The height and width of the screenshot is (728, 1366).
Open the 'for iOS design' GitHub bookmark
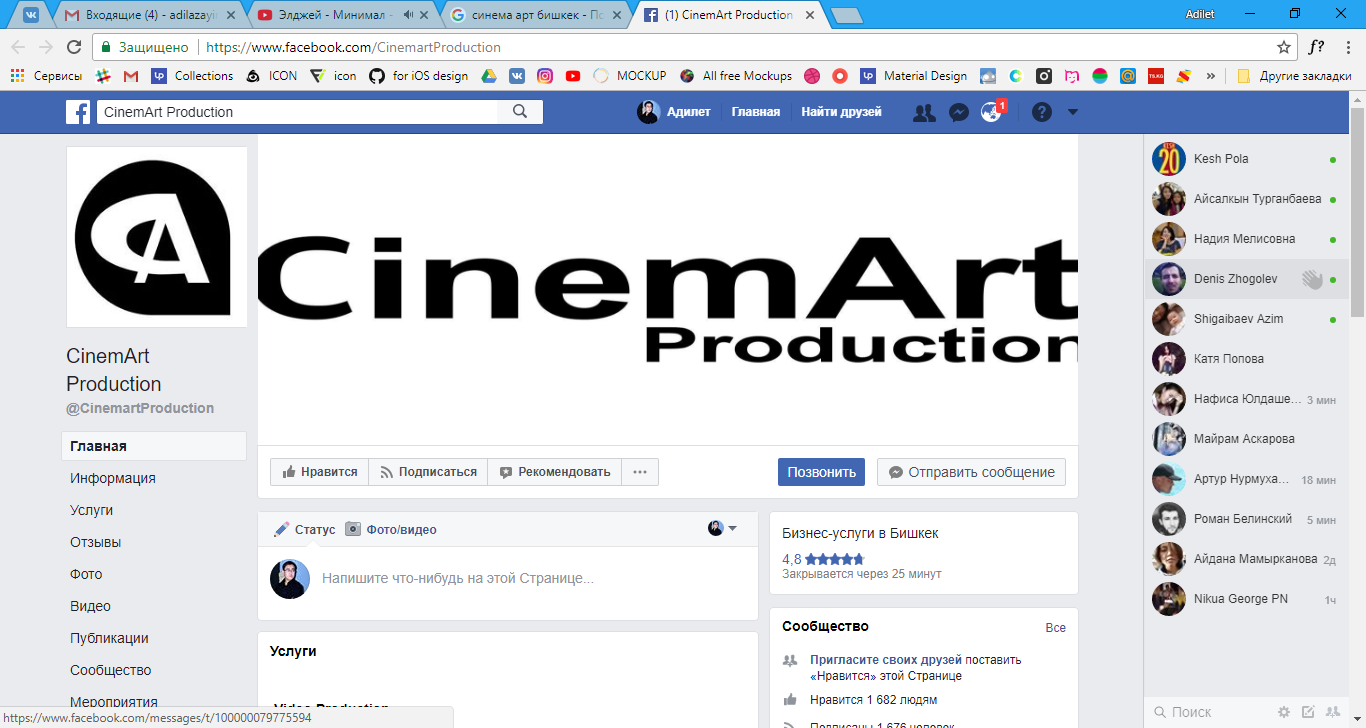pyautogui.click(x=418, y=76)
